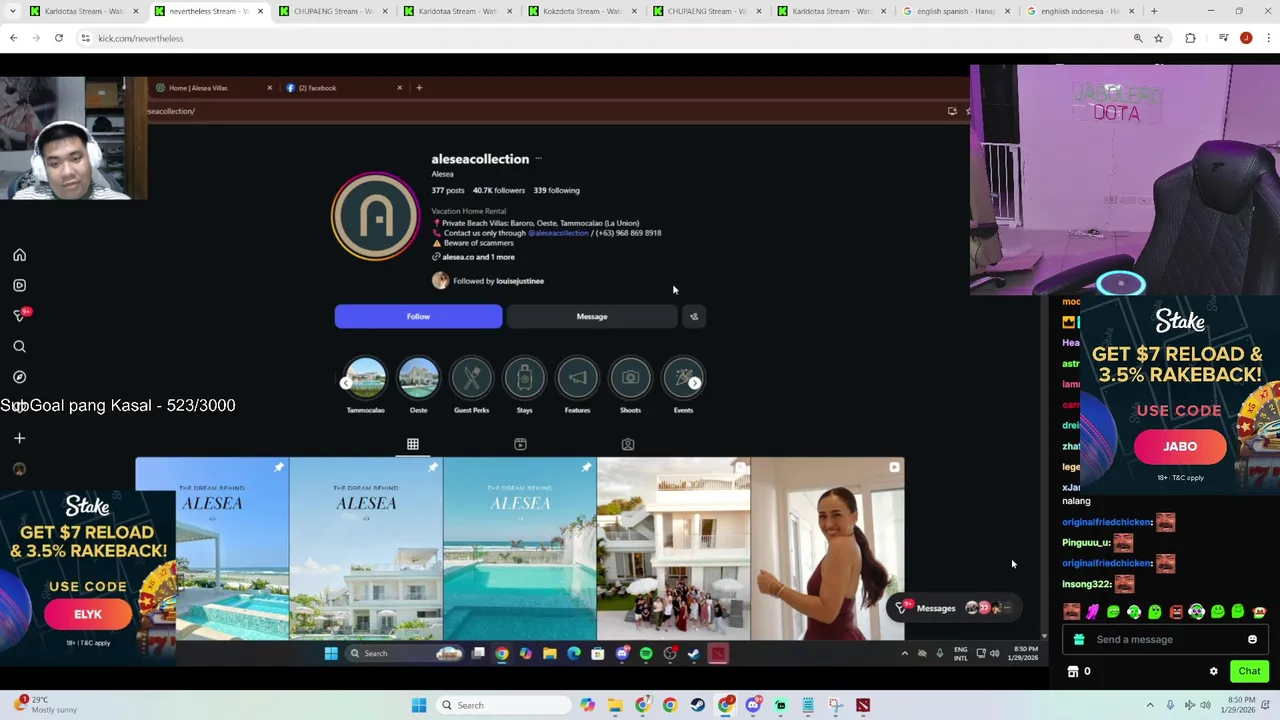Expand hidden icons in the streamed taskbar

point(905,653)
